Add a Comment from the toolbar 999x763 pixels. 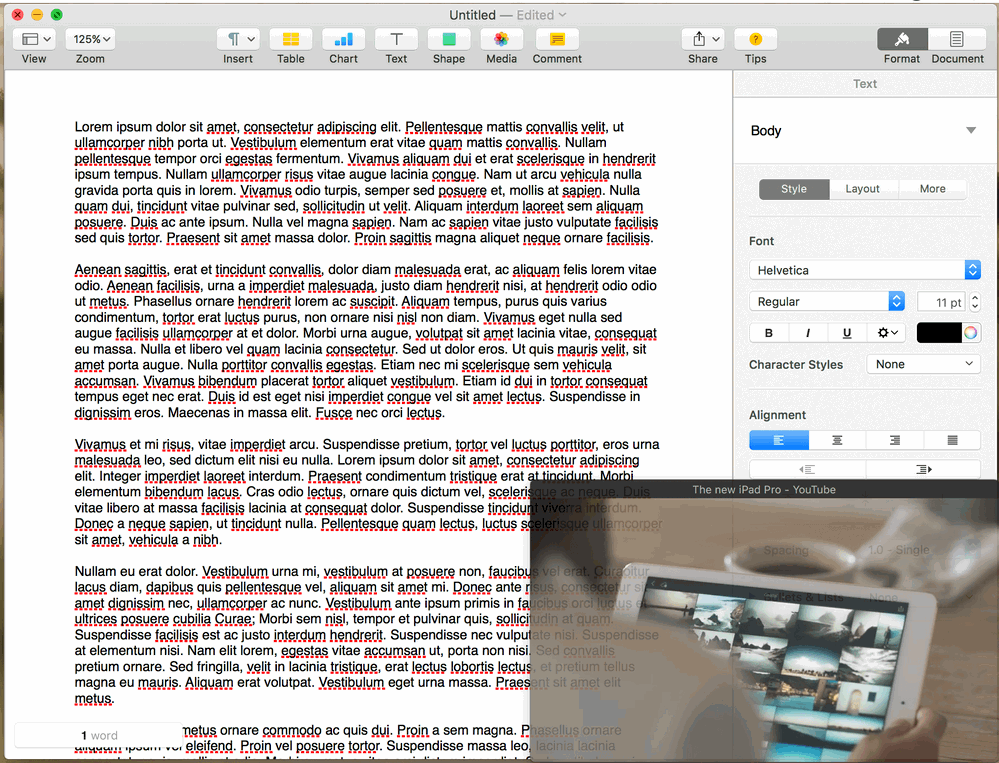pos(557,39)
